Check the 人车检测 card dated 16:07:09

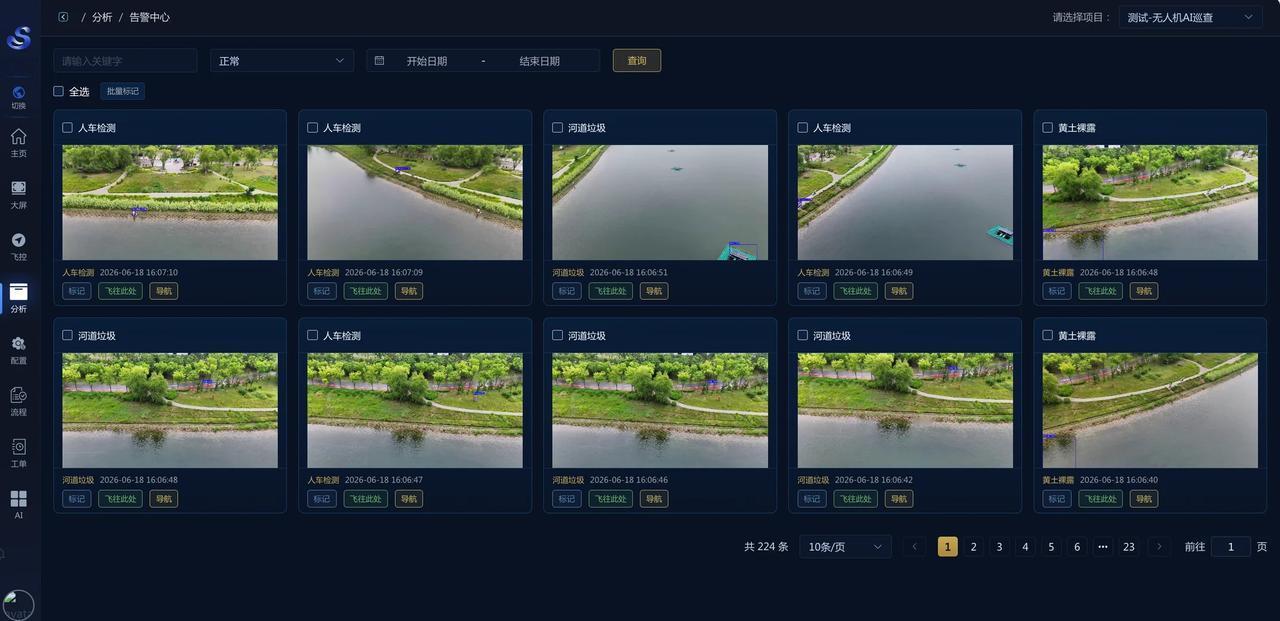312,128
